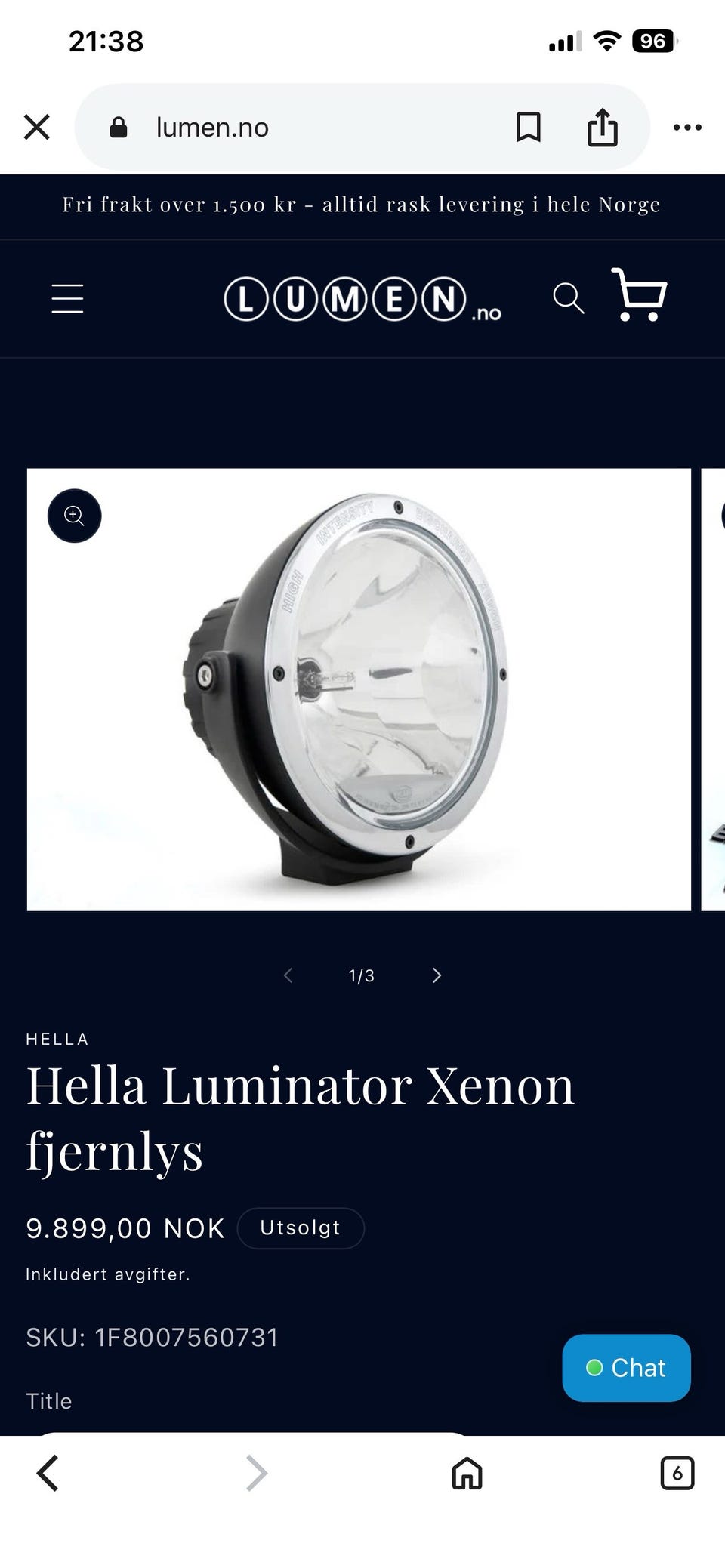This screenshot has height=1568, width=725.
Task: Open the tab switcher showing 6
Action: [677, 1473]
